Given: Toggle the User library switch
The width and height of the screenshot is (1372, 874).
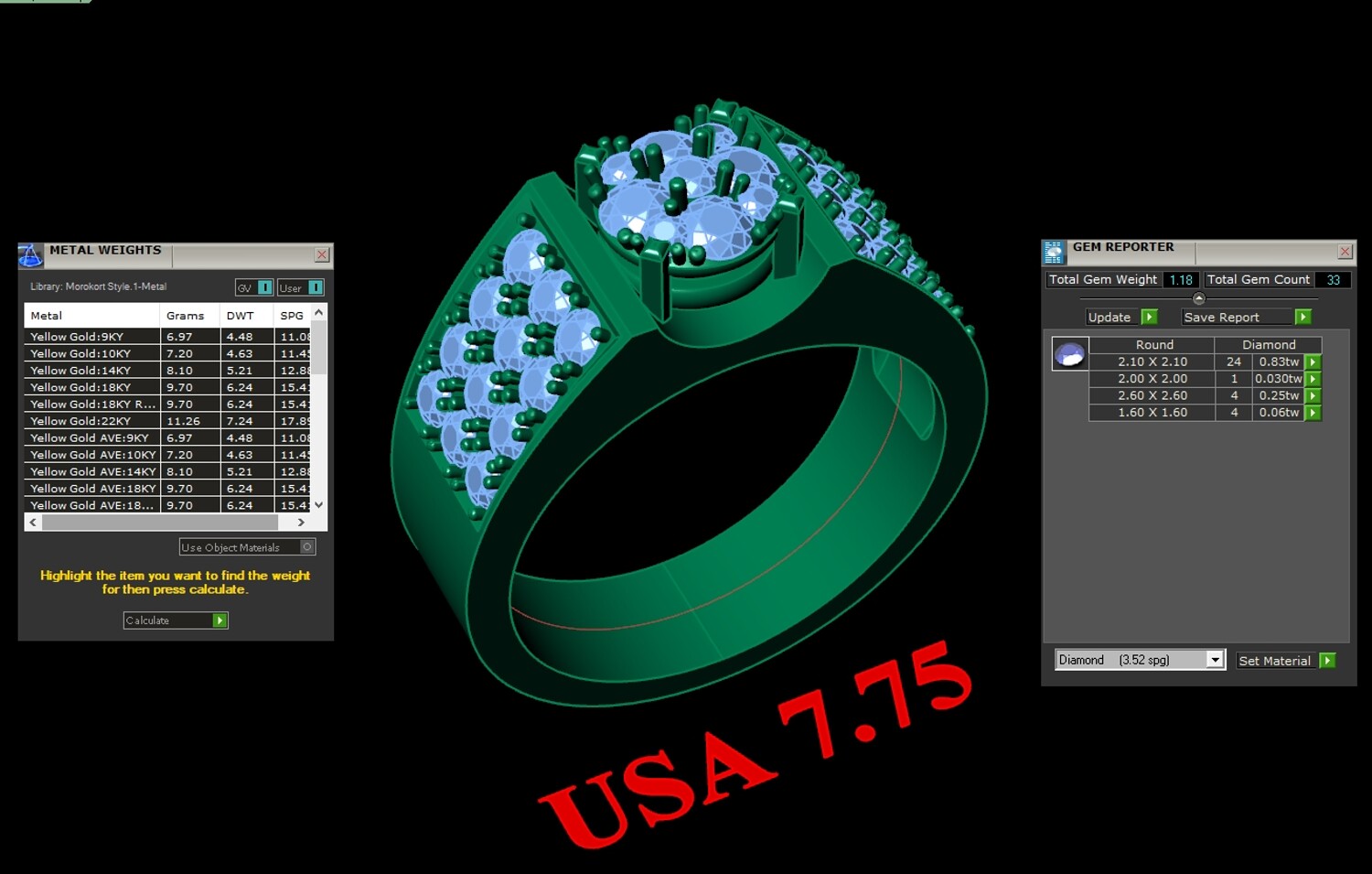Looking at the screenshot, I should click(301, 287).
